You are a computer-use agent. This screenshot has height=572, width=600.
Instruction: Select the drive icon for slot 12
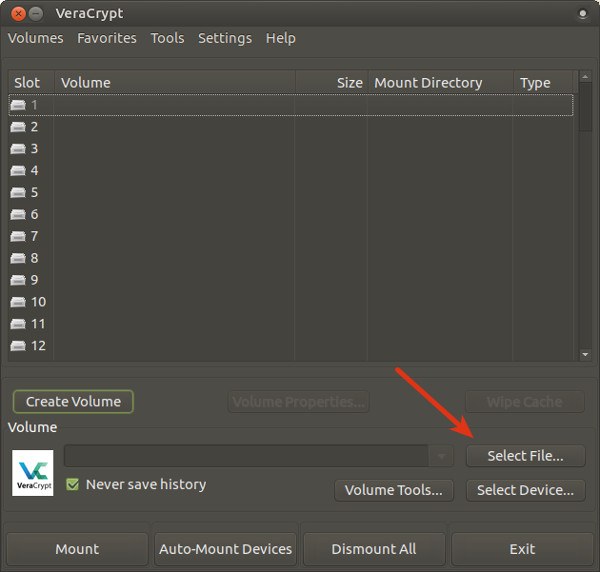pos(18,346)
